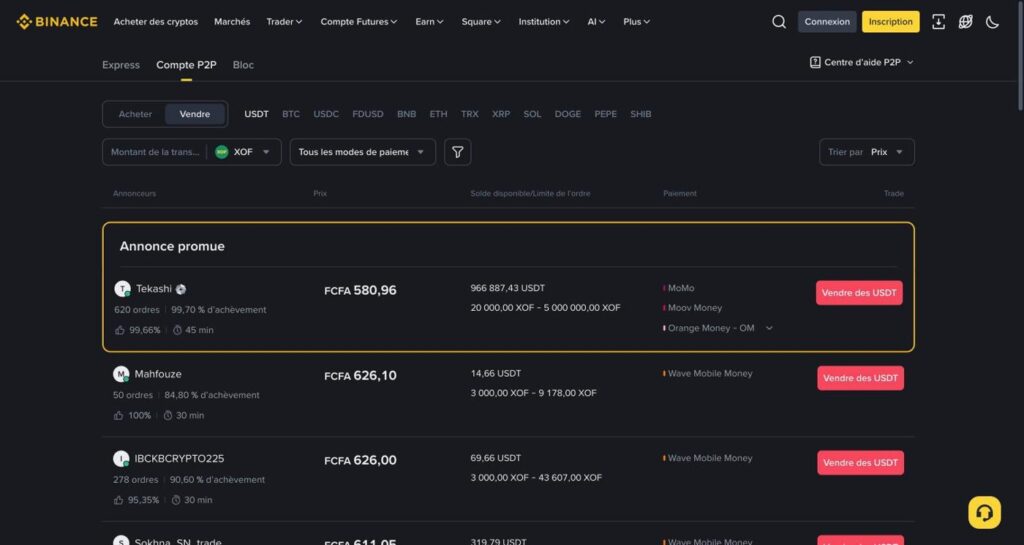The height and width of the screenshot is (545, 1024).
Task: Open the search magnifier icon
Action: pyautogui.click(x=778, y=22)
